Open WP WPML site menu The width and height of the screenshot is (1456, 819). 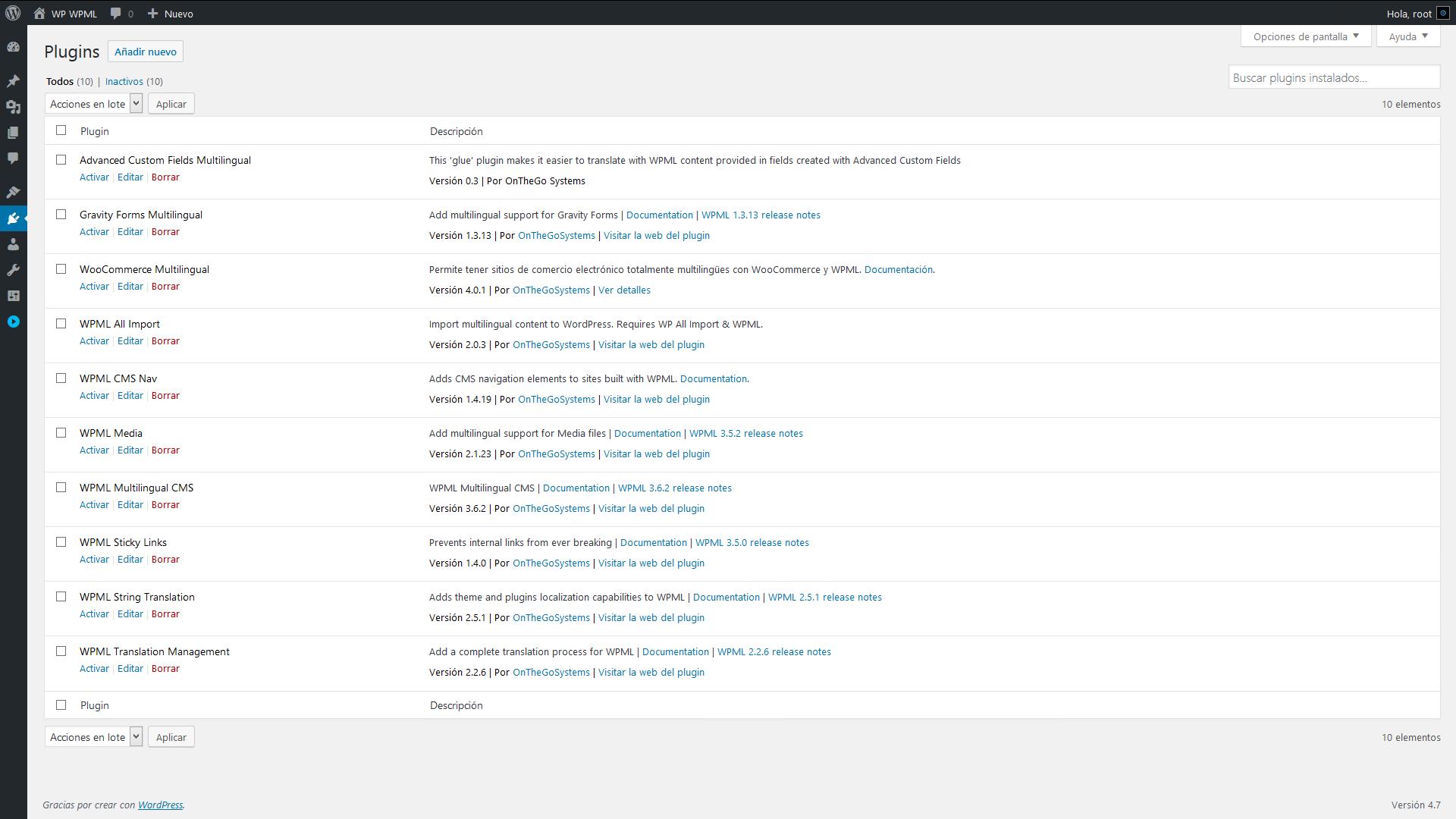pos(66,14)
